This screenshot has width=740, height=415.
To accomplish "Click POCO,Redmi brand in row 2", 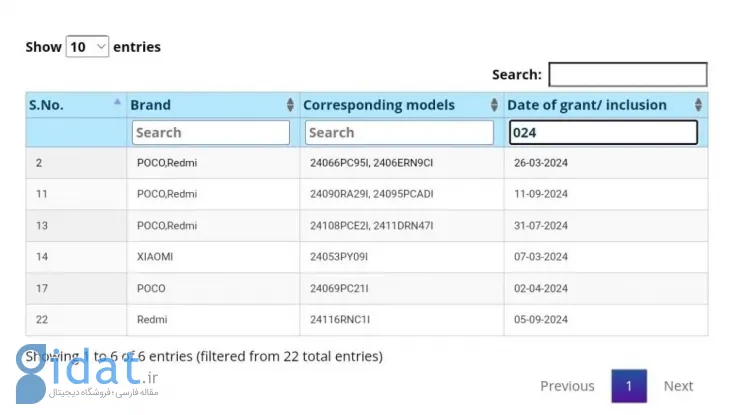I will pyautogui.click(x=167, y=163).
